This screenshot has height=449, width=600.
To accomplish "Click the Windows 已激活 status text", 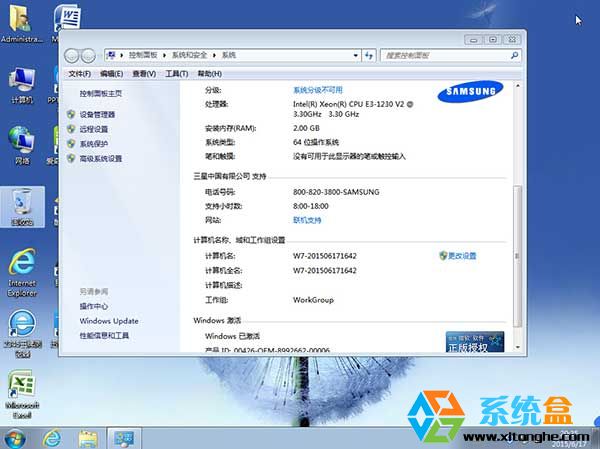I will (233, 336).
